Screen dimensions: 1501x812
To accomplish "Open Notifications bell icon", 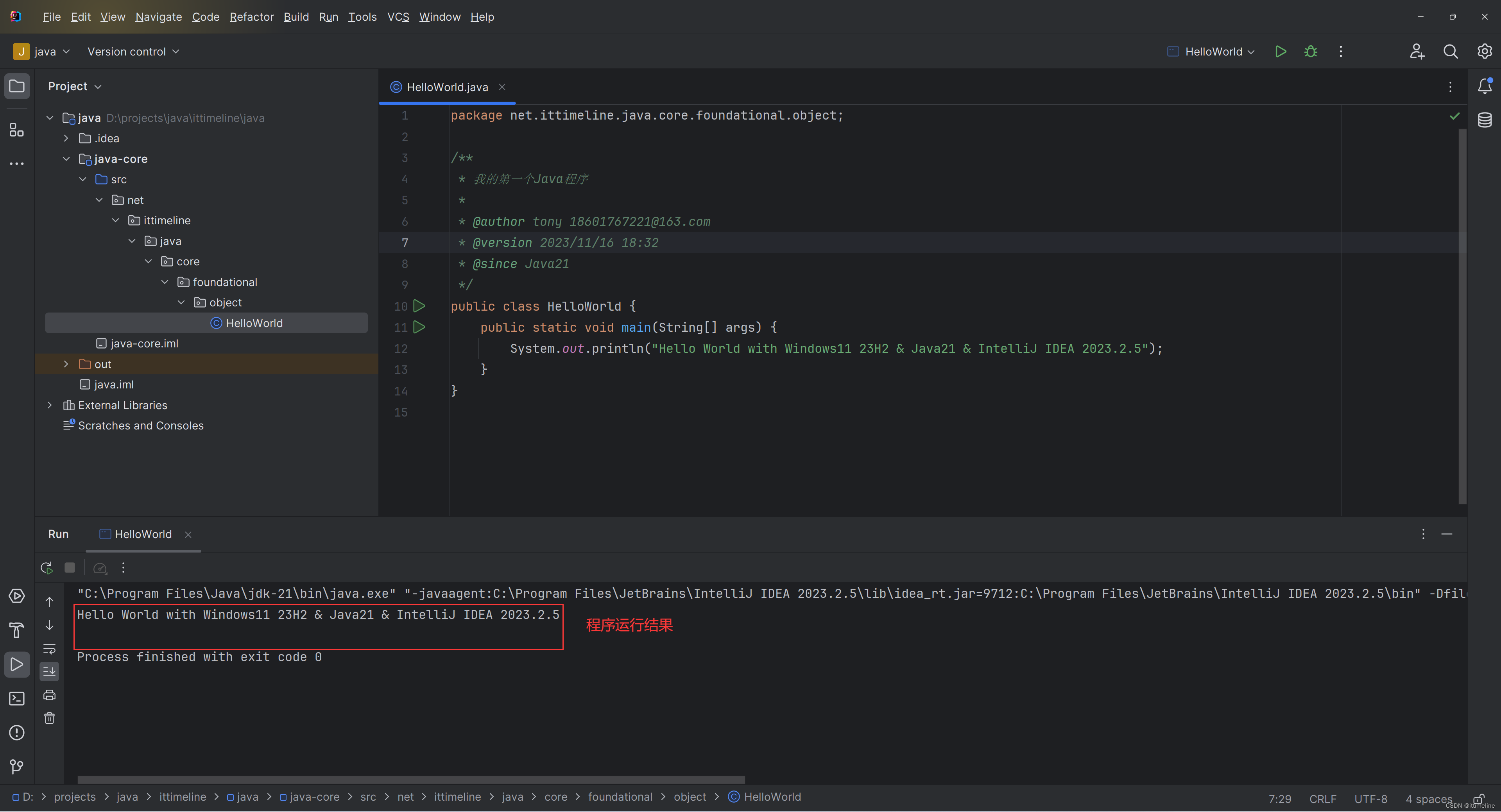I will point(1484,86).
